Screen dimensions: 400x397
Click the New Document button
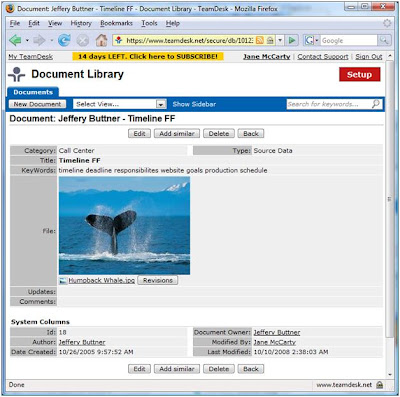[x=37, y=104]
